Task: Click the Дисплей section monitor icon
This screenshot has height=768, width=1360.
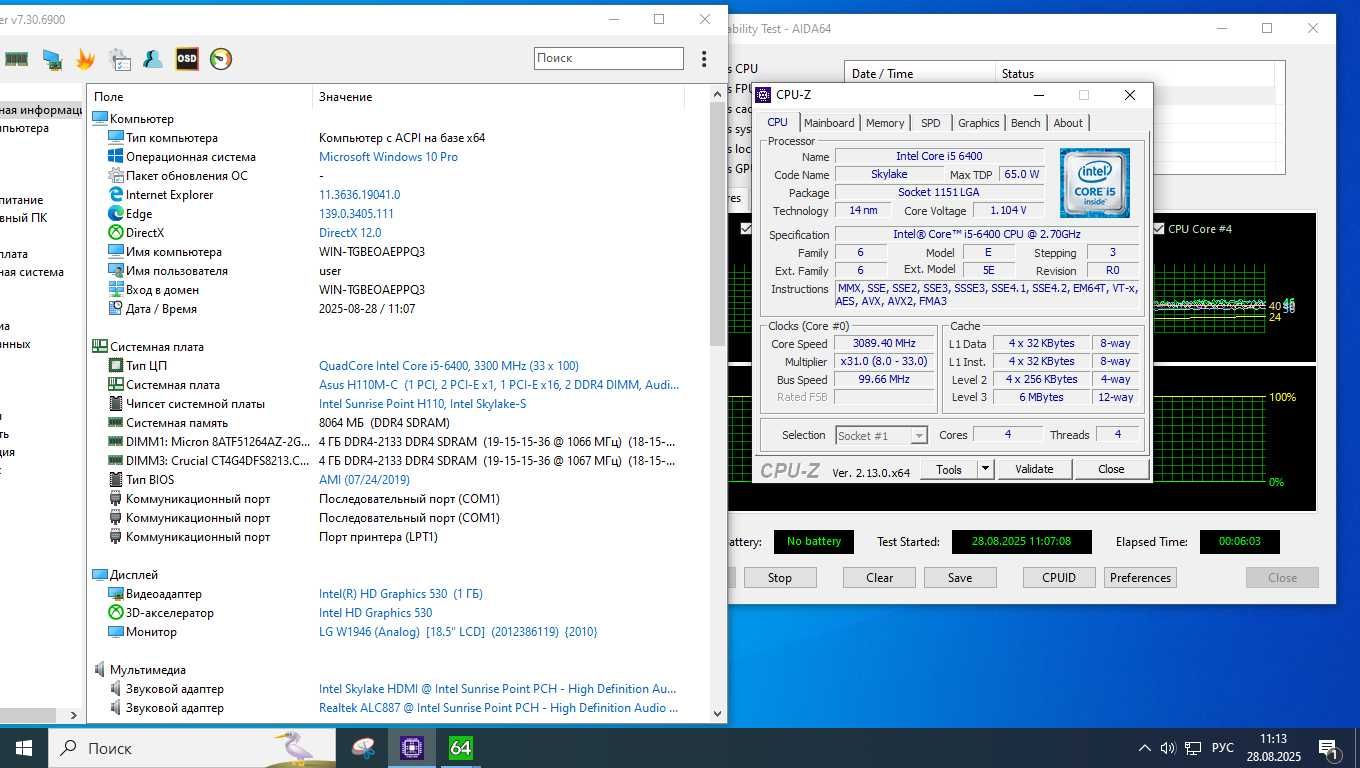Action: [x=99, y=575]
